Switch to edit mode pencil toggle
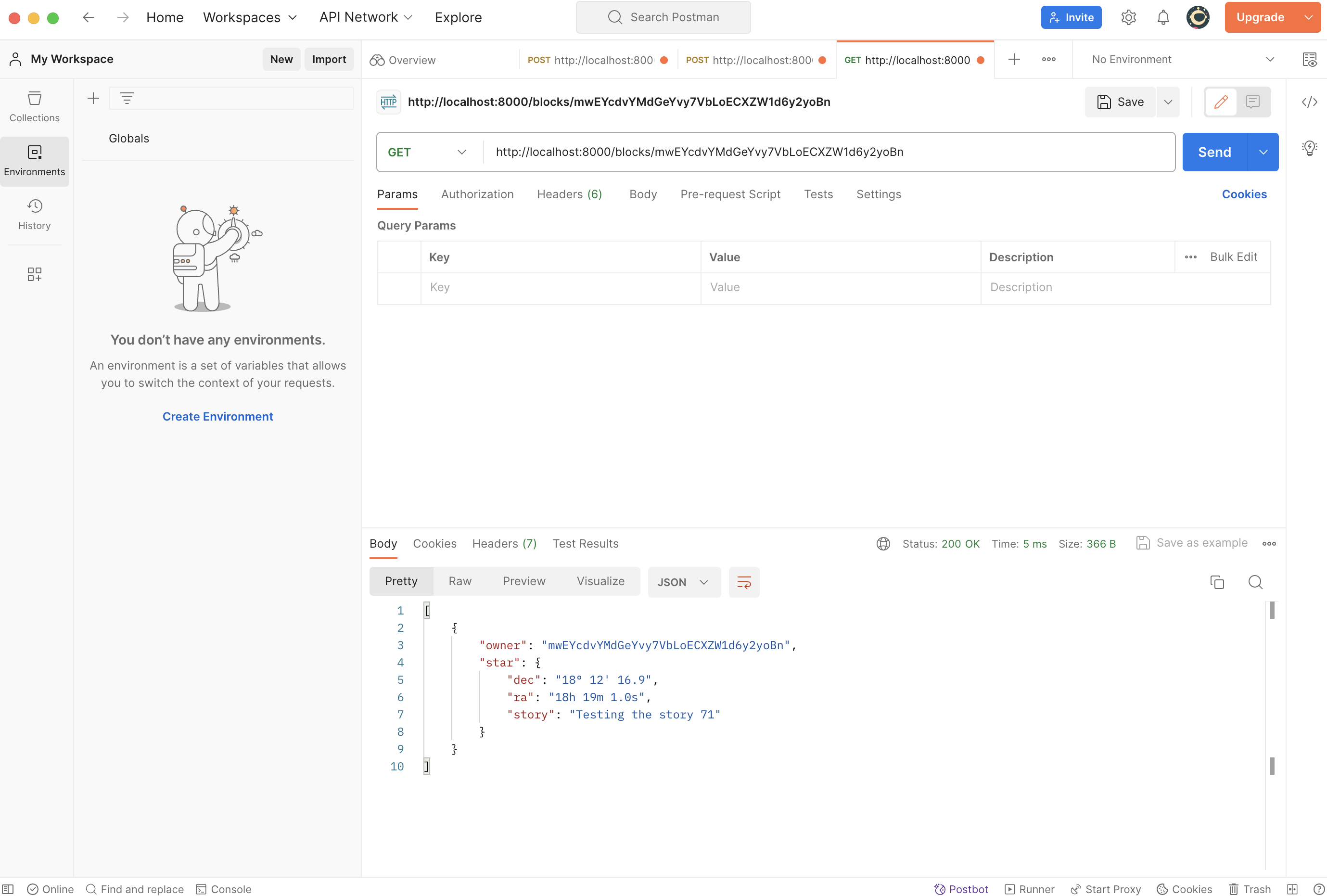The image size is (1327, 896). tap(1220, 102)
